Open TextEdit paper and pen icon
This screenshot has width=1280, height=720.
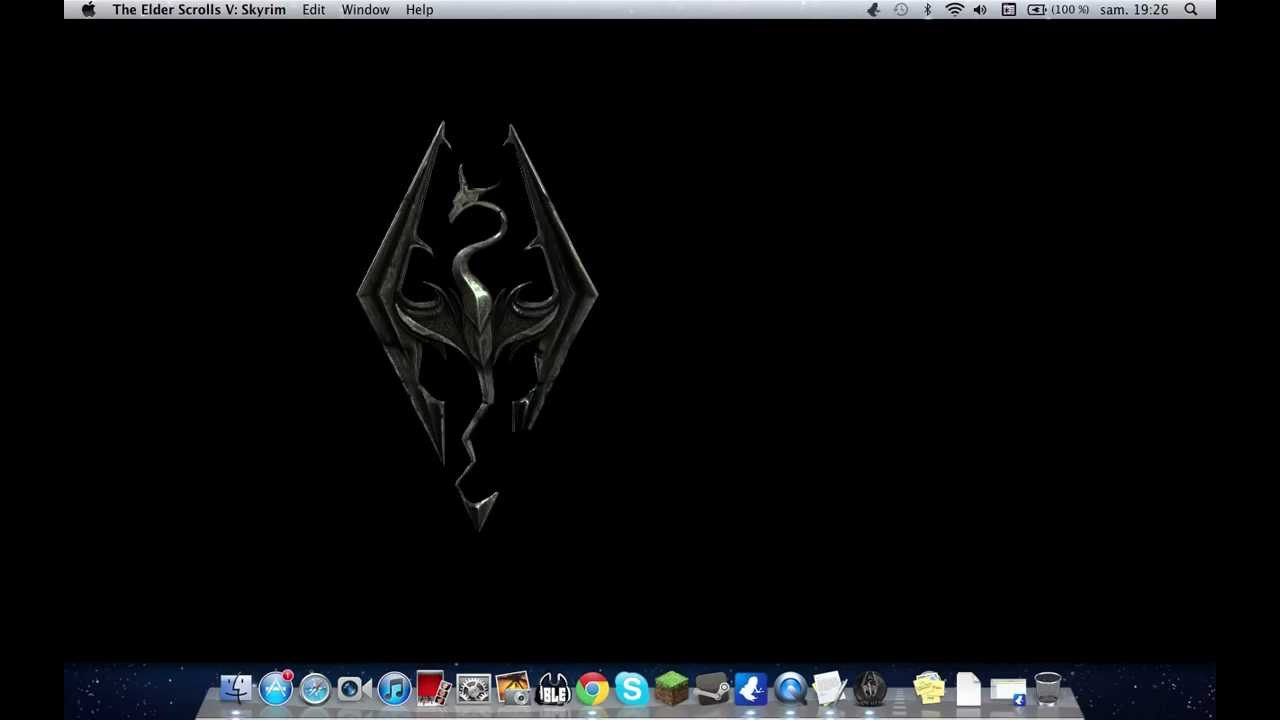coord(829,689)
